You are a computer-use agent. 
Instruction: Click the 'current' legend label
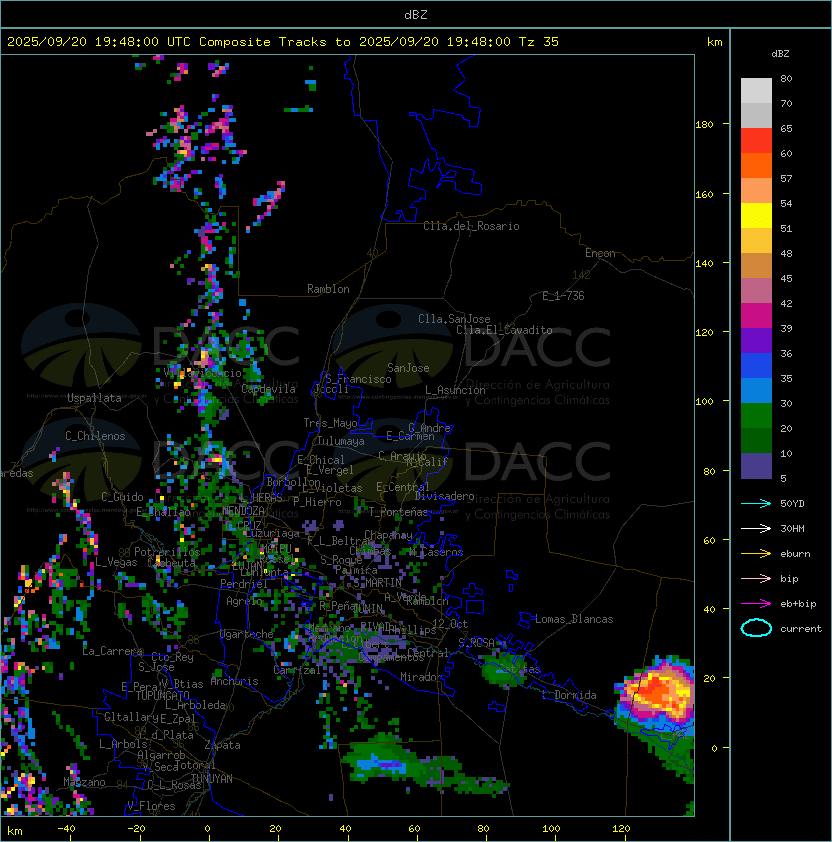pos(801,629)
